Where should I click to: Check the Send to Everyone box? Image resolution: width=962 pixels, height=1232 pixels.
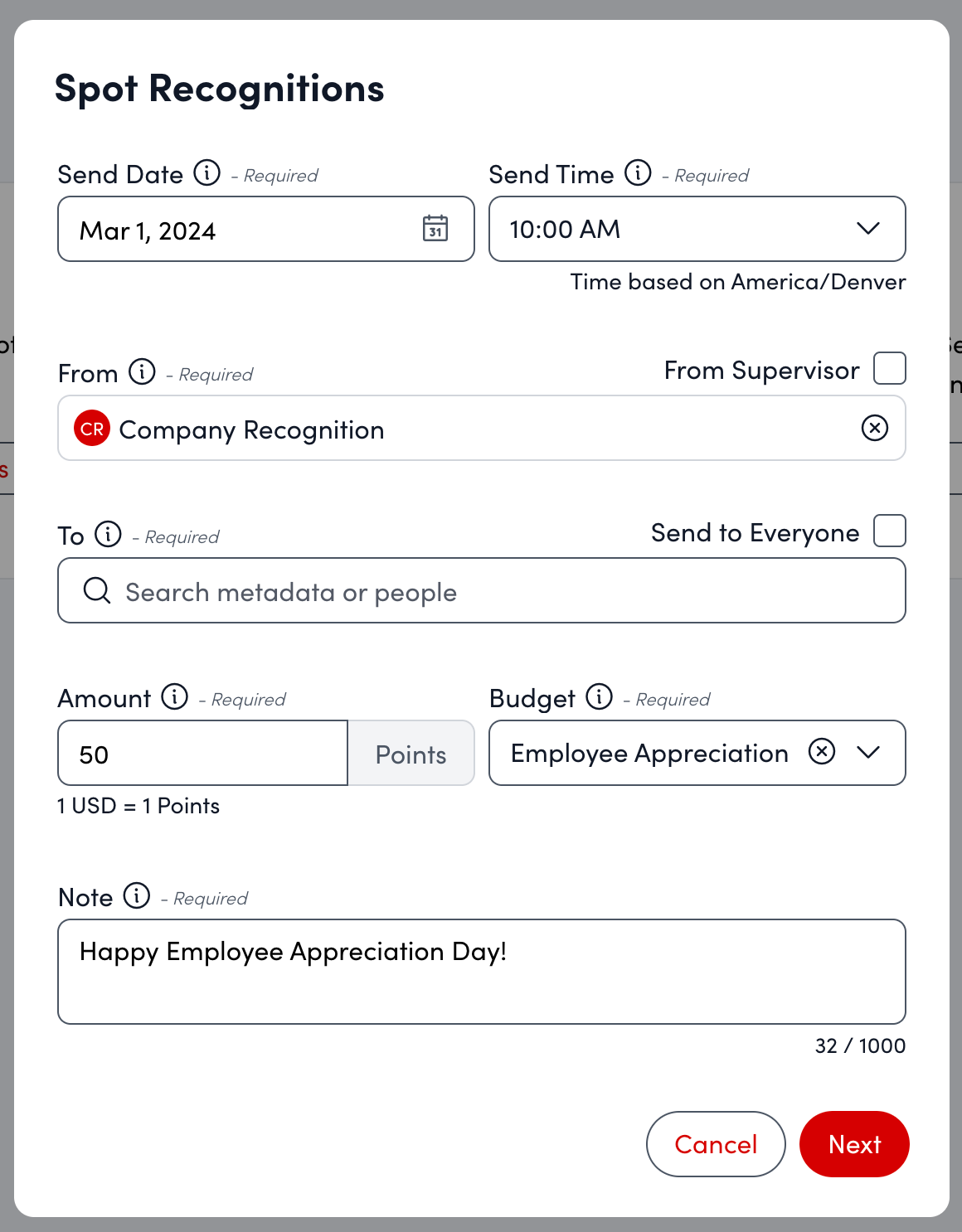click(x=890, y=531)
